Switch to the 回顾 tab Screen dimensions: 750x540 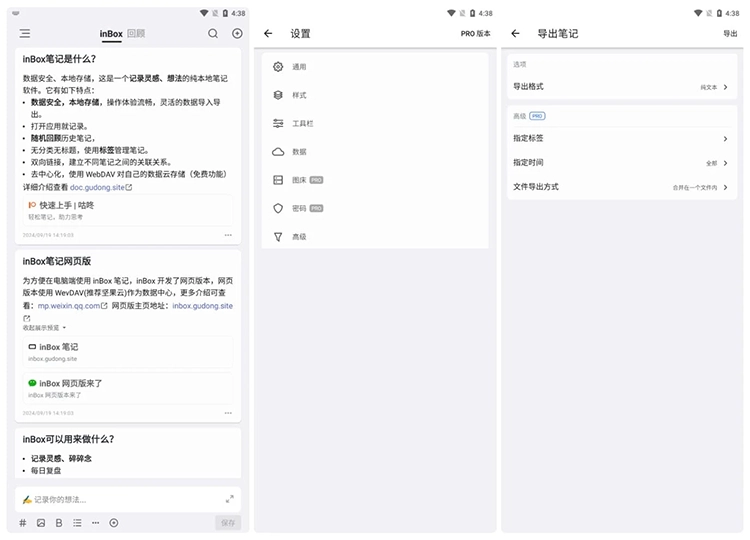136,33
